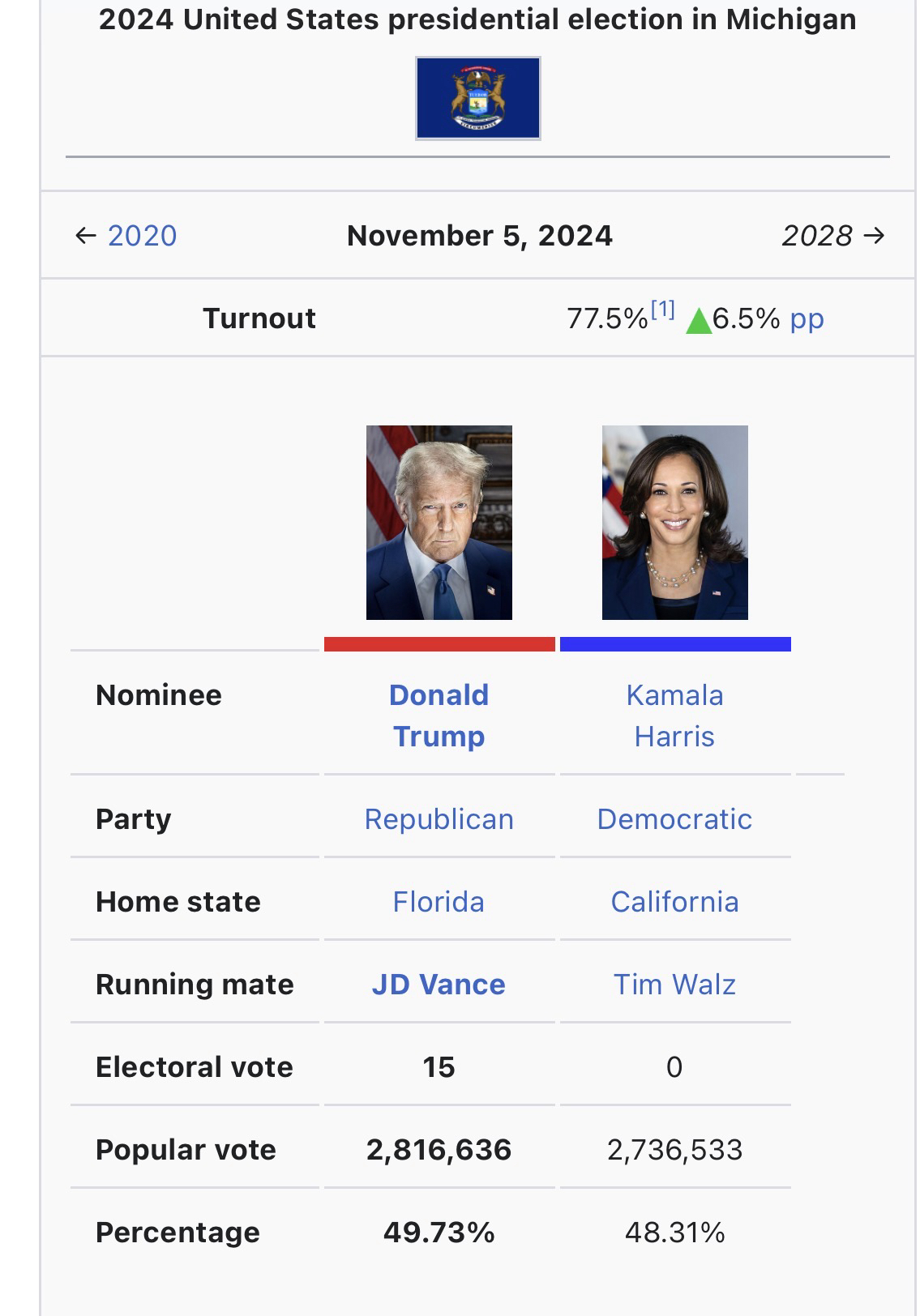Click the left arrow beside 2020

[x=85, y=236]
